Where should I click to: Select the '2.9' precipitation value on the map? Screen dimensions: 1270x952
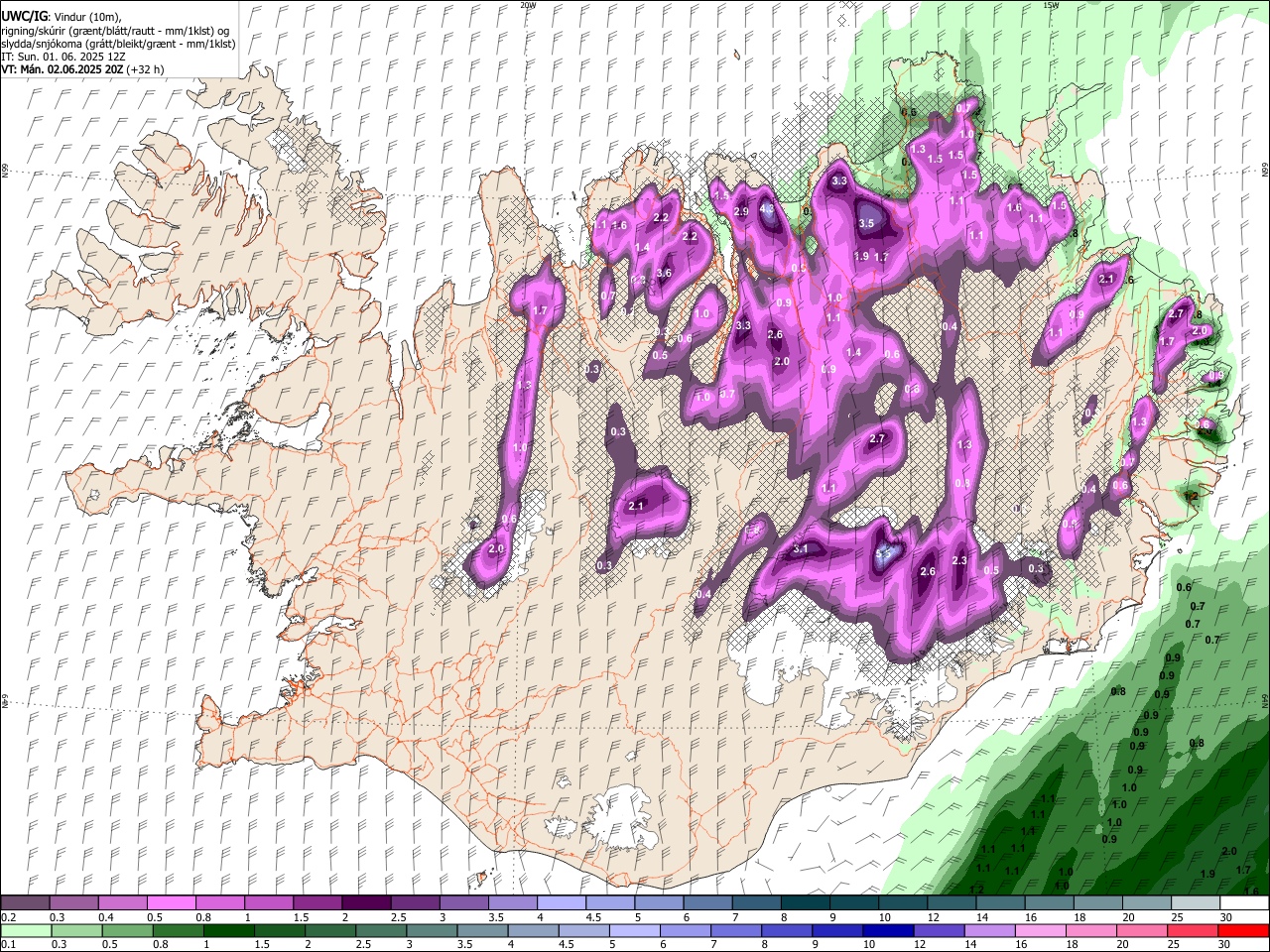click(741, 212)
